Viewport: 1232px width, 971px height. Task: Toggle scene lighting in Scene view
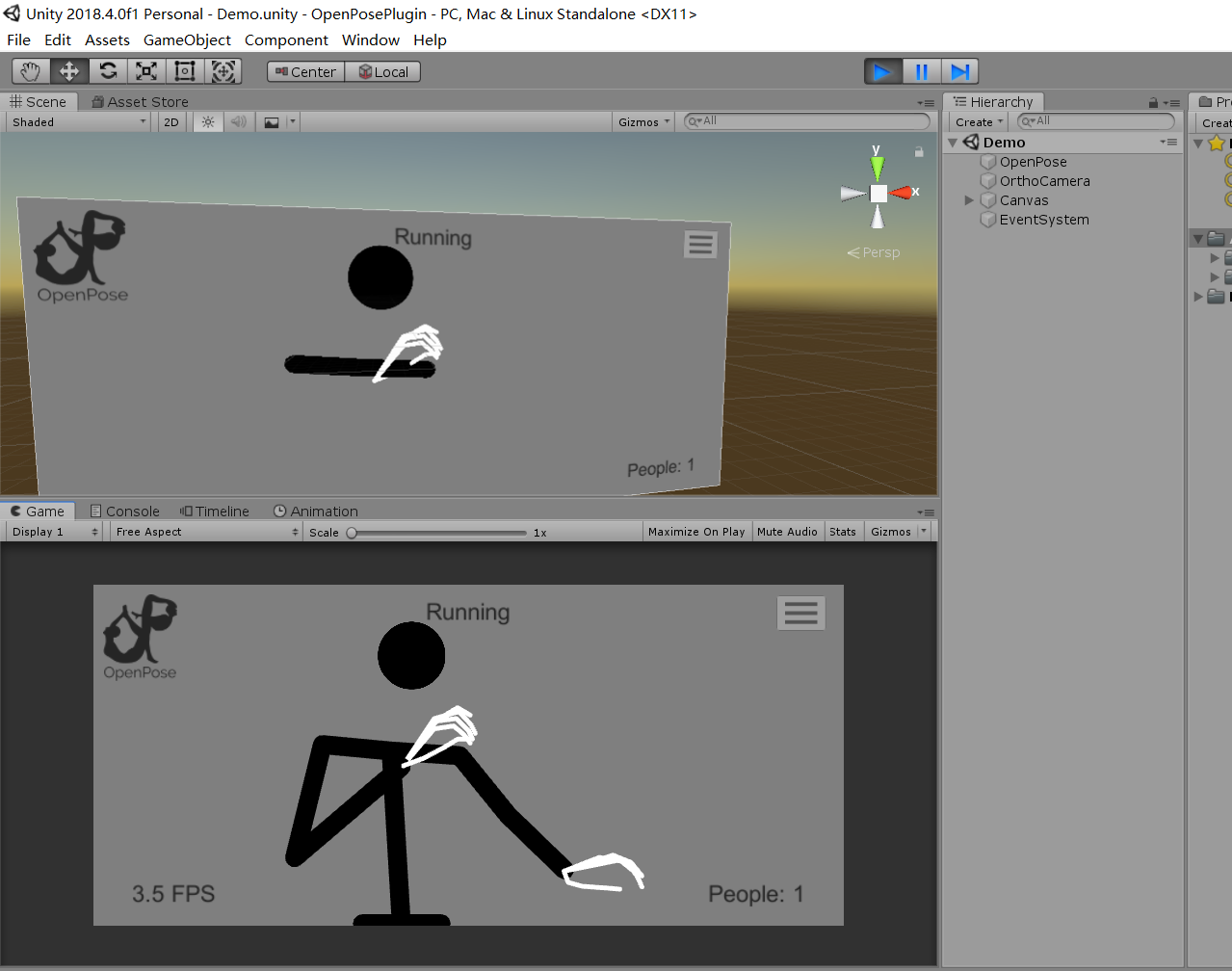(207, 121)
